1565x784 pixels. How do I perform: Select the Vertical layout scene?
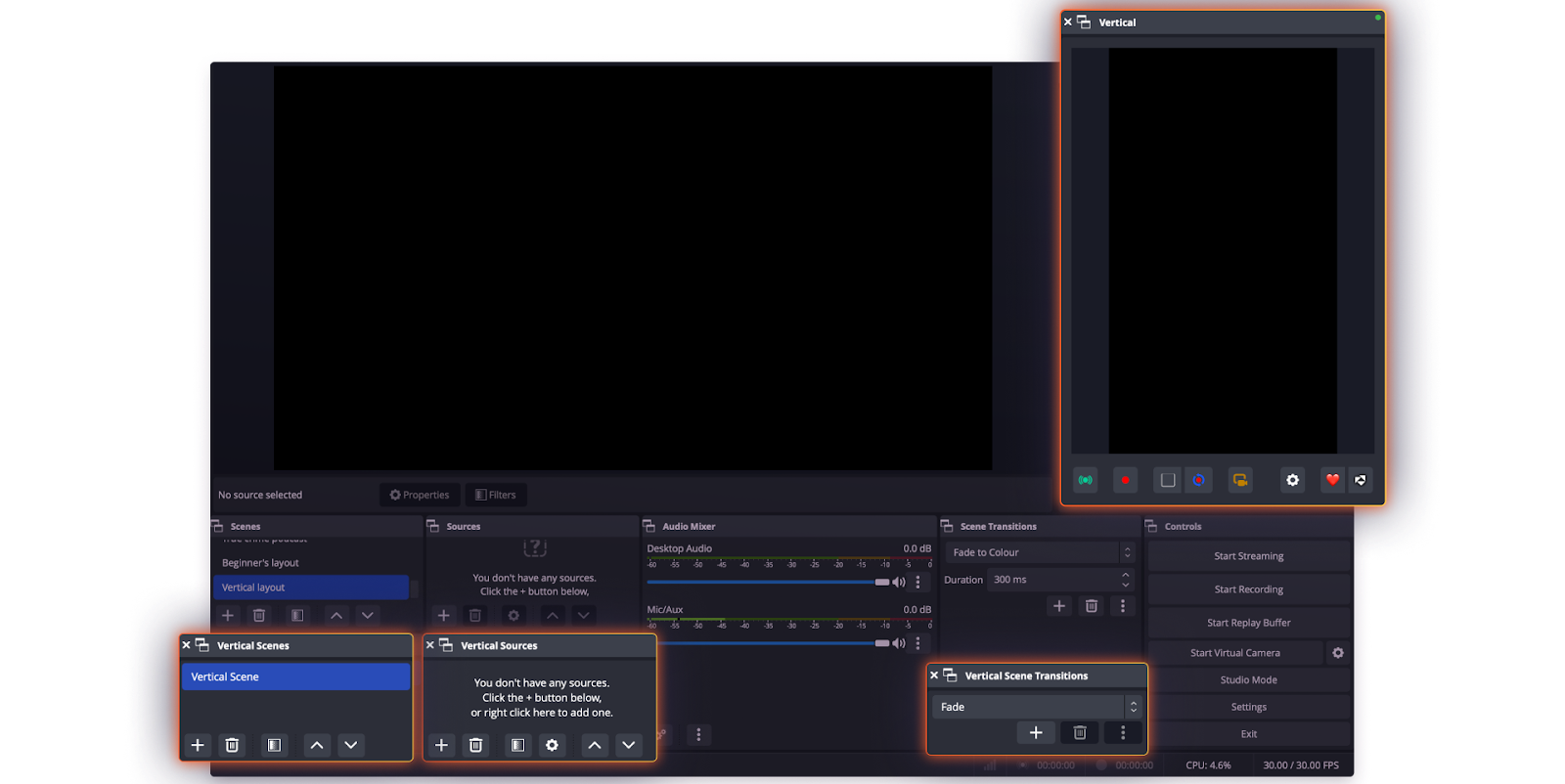[311, 588]
